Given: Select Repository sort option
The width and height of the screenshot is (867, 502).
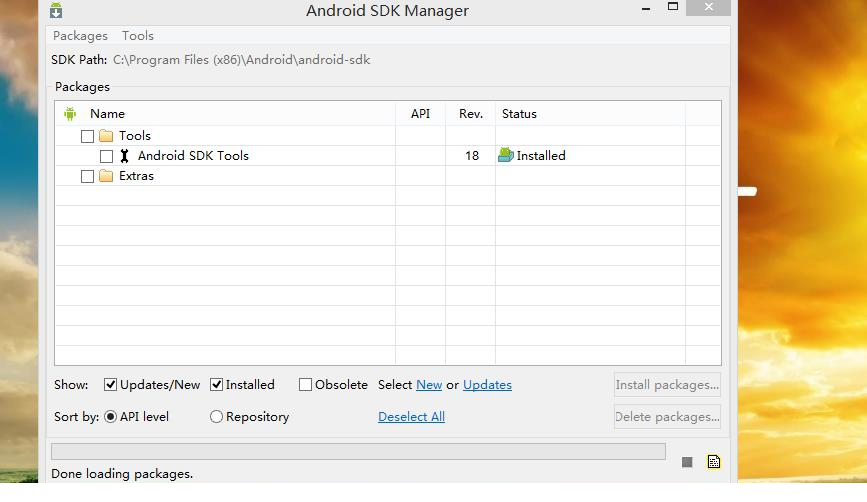Looking at the screenshot, I should [216, 417].
